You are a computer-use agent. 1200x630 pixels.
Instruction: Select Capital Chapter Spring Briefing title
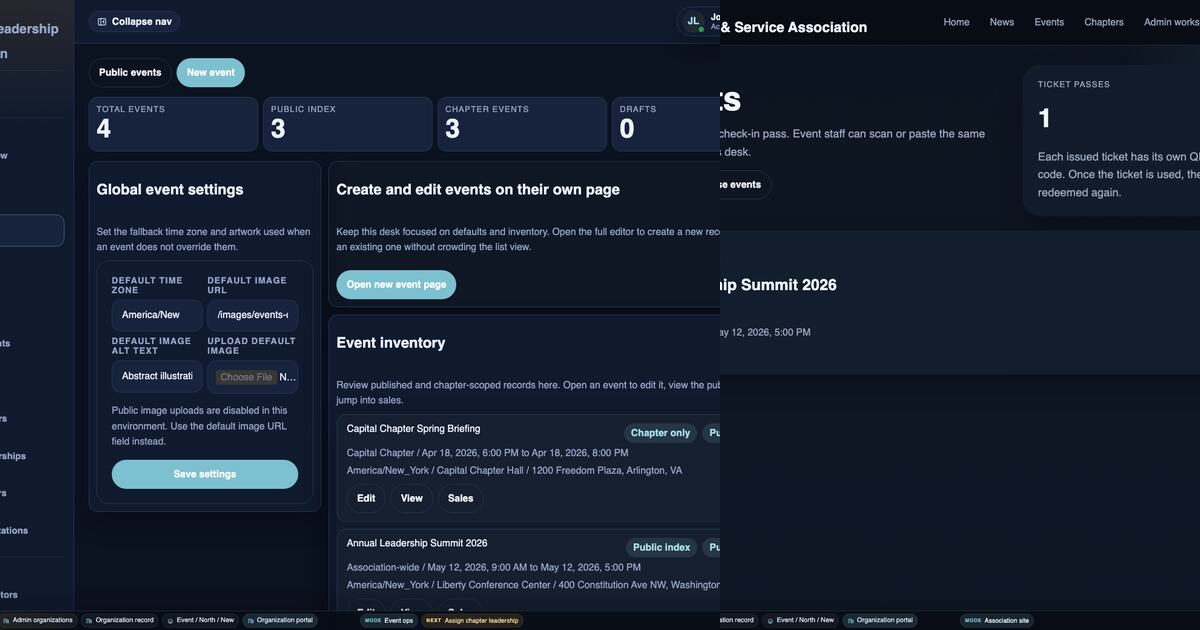tap(413, 429)
